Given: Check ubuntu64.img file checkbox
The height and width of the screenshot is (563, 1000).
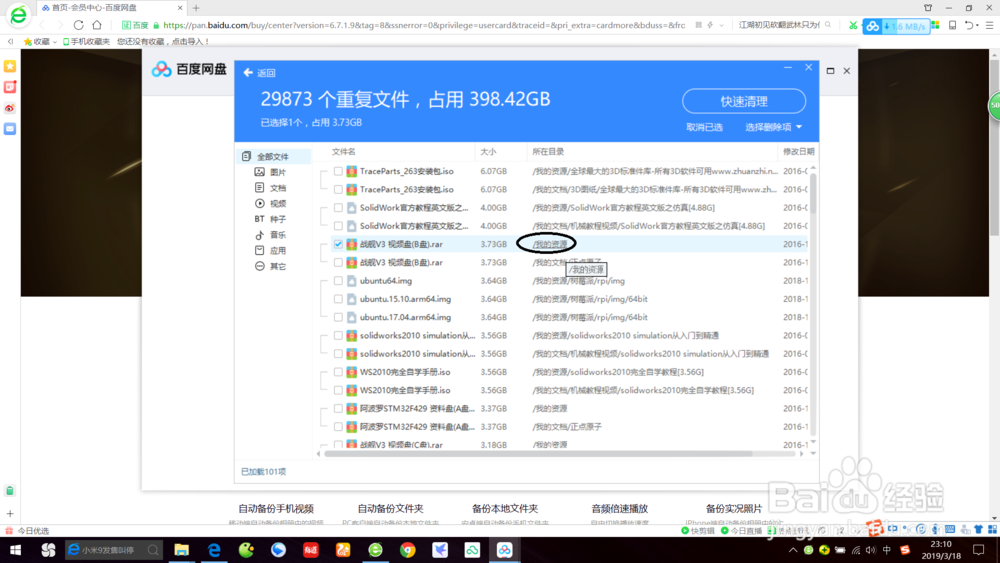Looking at the screenshot, I should (339, 281).
